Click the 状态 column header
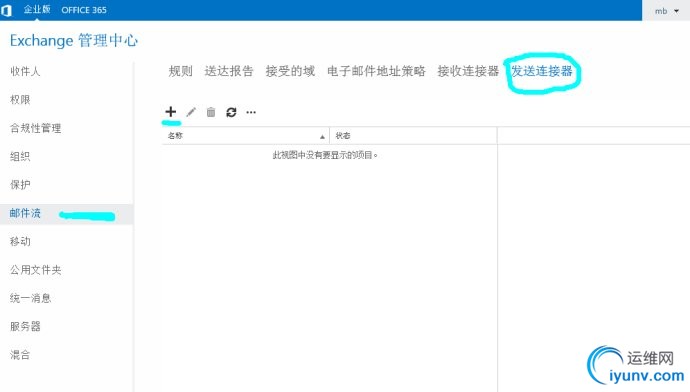 click(413, 136)
